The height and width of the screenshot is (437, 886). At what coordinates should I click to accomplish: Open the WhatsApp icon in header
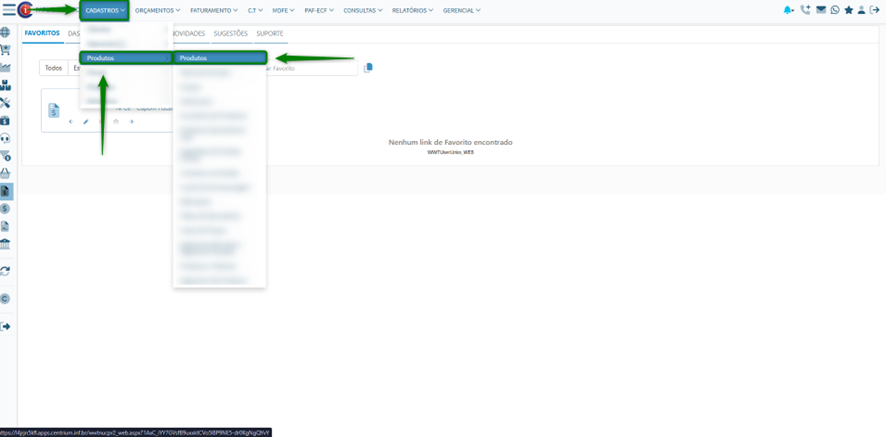pyautogui.click(x=835, y=10)
